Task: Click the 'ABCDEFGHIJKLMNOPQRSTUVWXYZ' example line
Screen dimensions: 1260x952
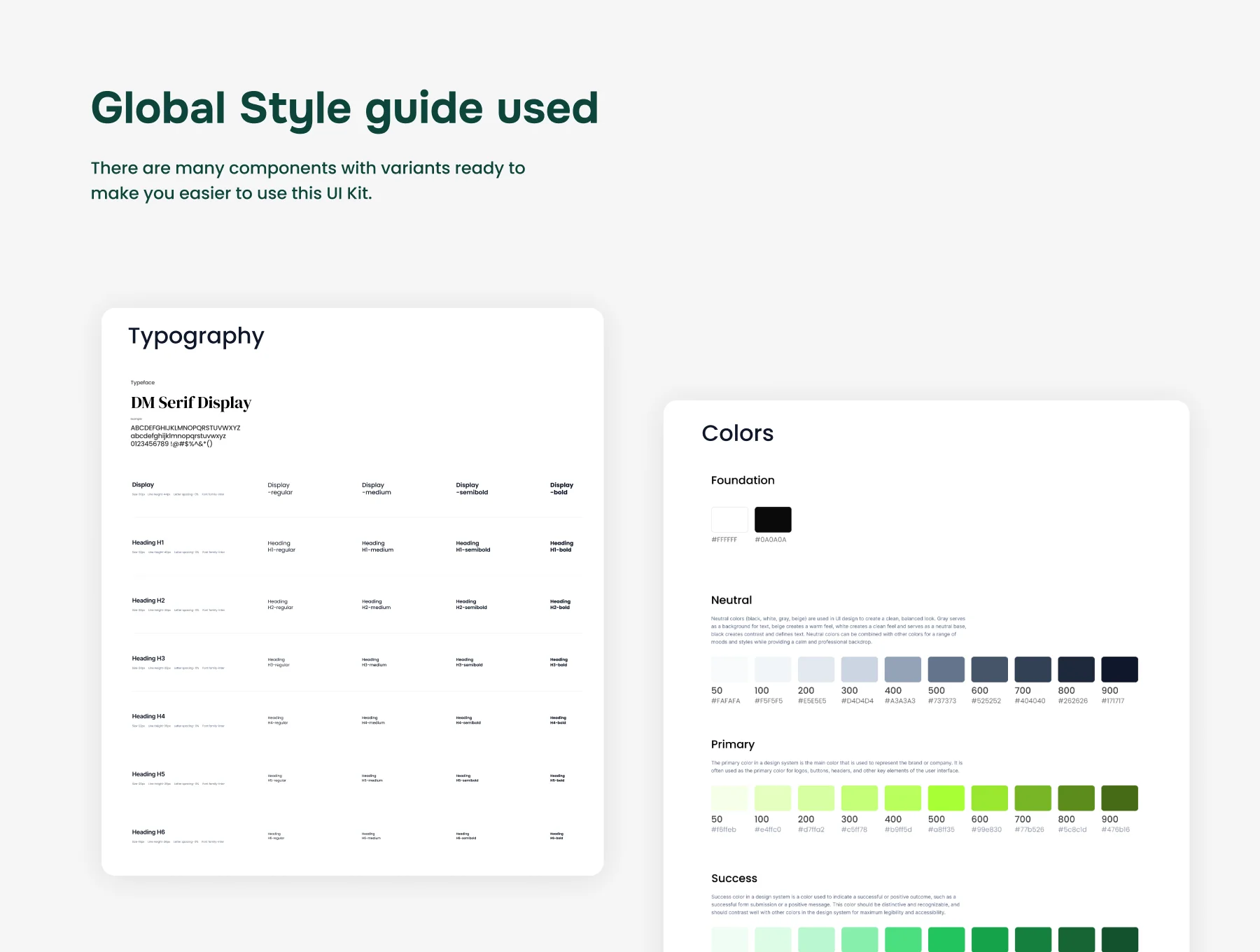Action: 185,428
